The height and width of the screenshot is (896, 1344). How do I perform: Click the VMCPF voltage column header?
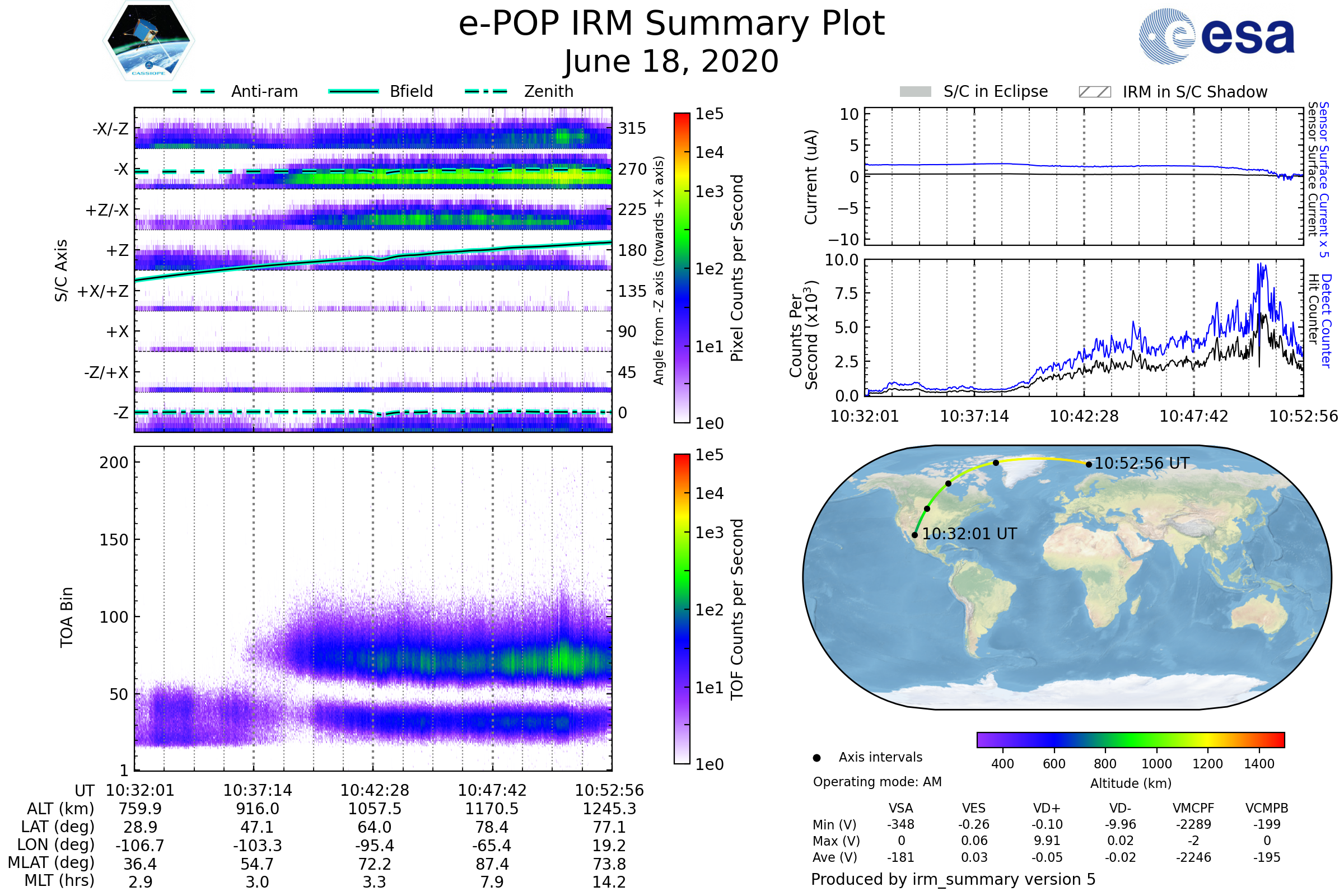tap(1193, 808)
